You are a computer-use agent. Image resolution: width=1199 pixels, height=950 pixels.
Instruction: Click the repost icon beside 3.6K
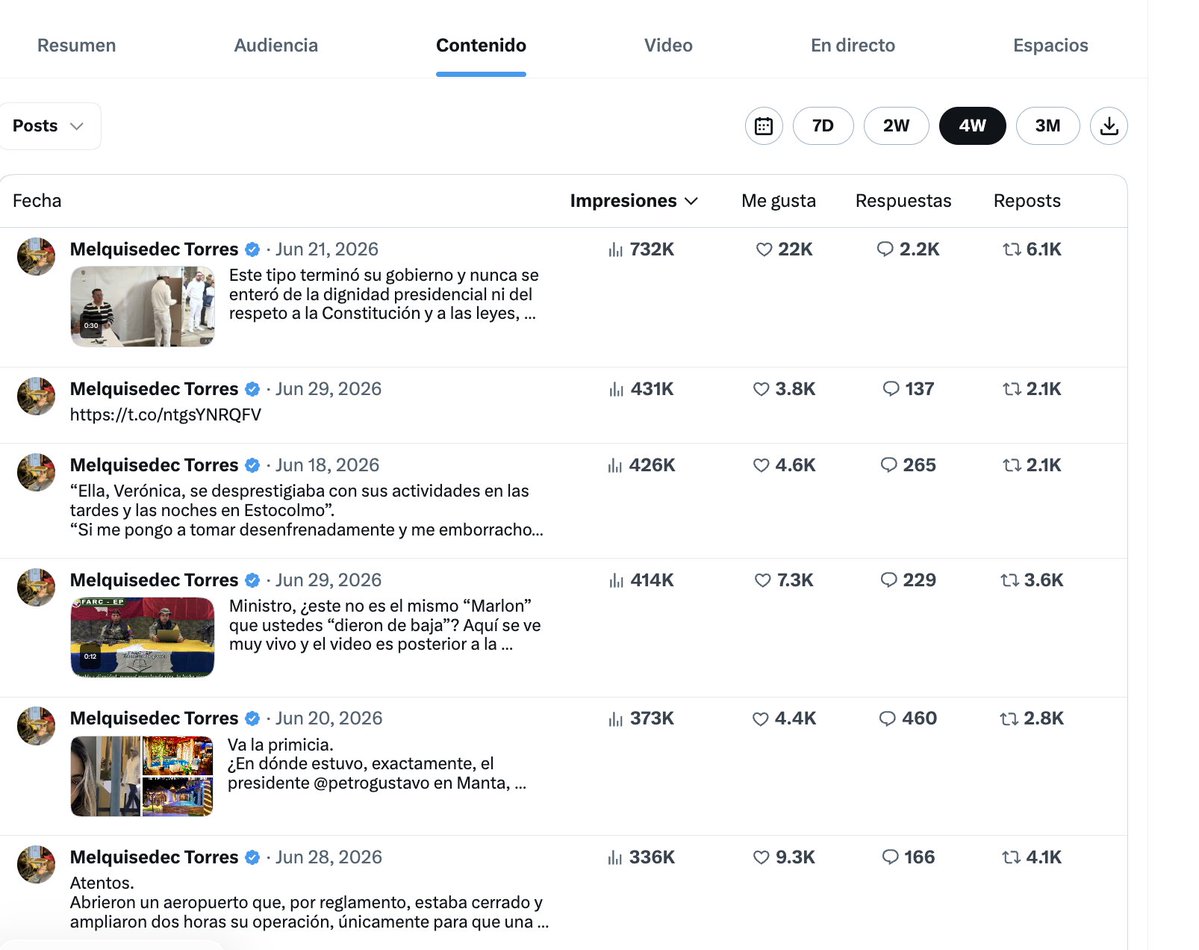pos(1009,581)
